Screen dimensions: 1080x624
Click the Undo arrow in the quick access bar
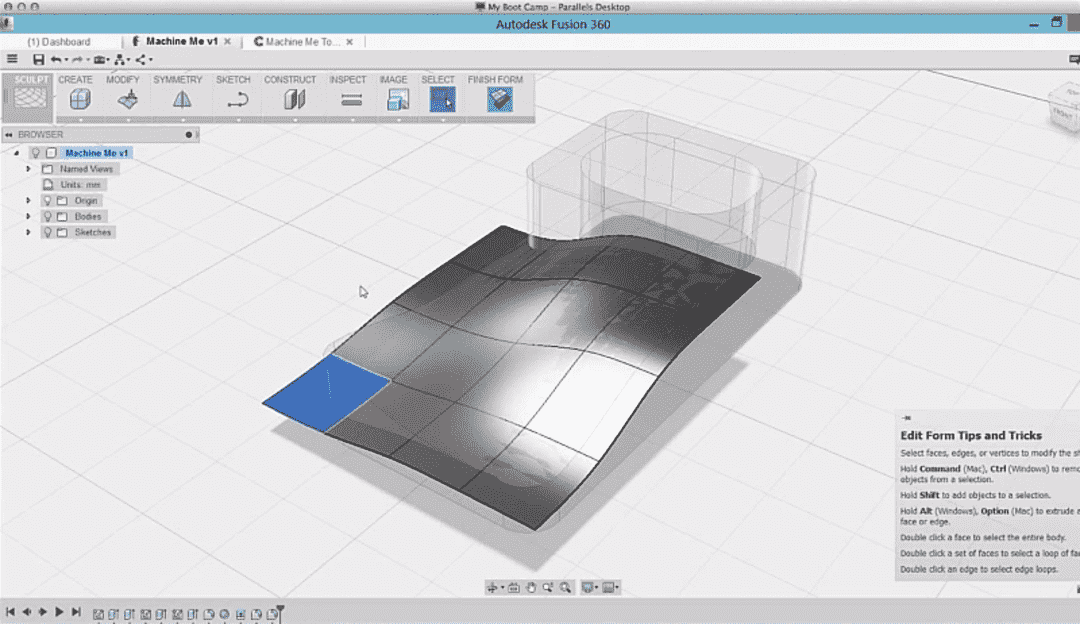(x=57, y=59)
